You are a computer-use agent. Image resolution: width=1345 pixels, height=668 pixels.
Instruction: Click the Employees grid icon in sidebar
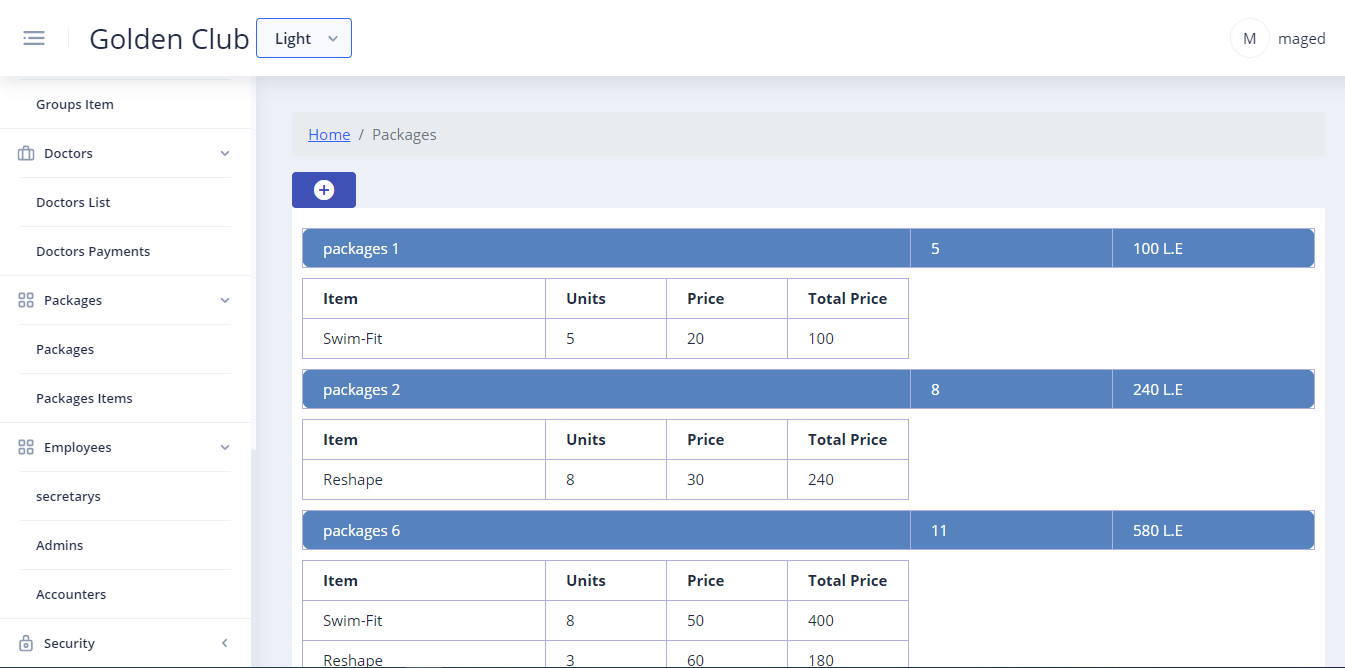[x=26, y=448]
